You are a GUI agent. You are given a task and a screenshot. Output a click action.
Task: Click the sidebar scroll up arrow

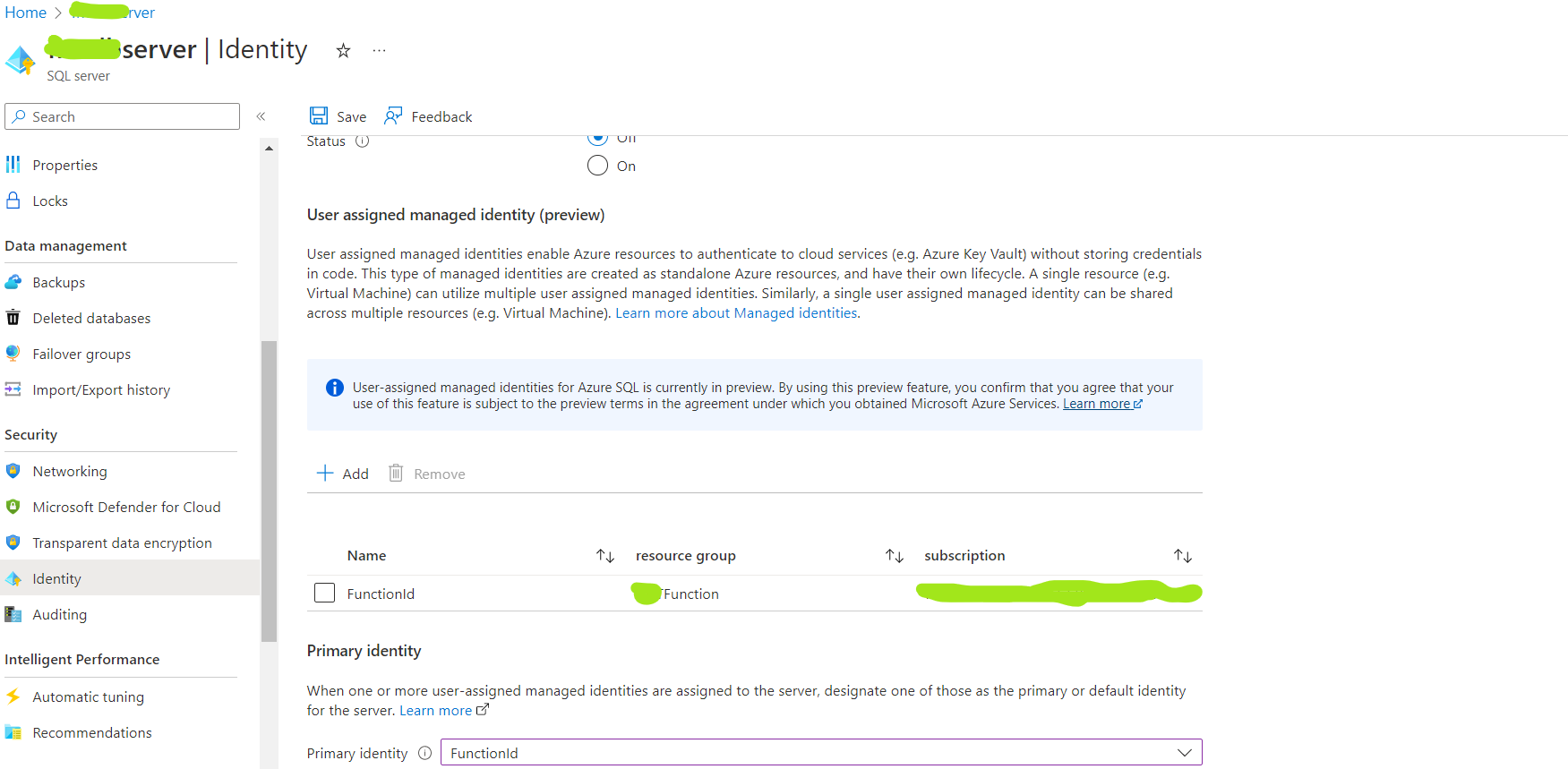269,149
